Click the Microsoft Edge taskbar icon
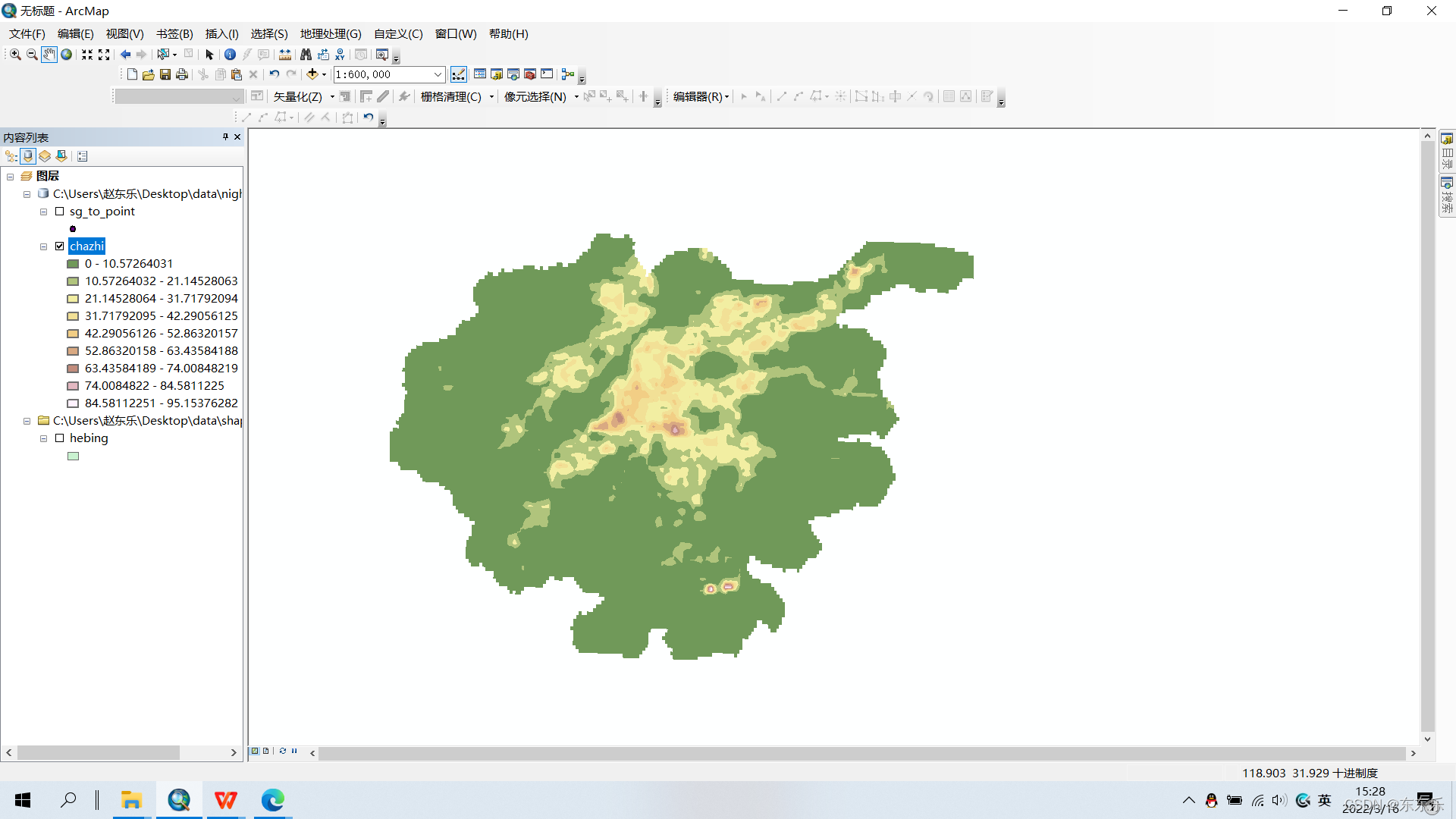 pyautogui.click(x=272, y=800)
